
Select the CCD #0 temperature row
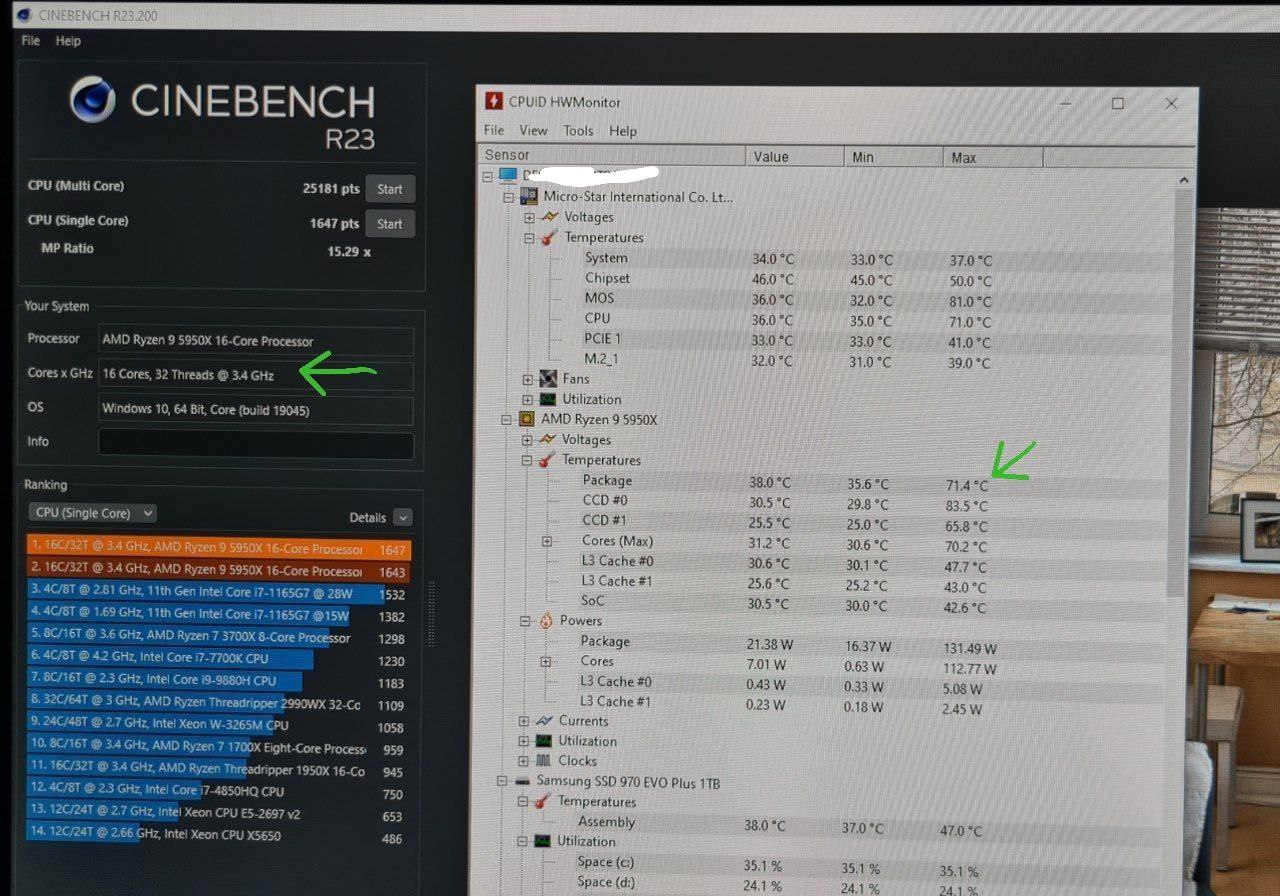(x=822, y=502)
